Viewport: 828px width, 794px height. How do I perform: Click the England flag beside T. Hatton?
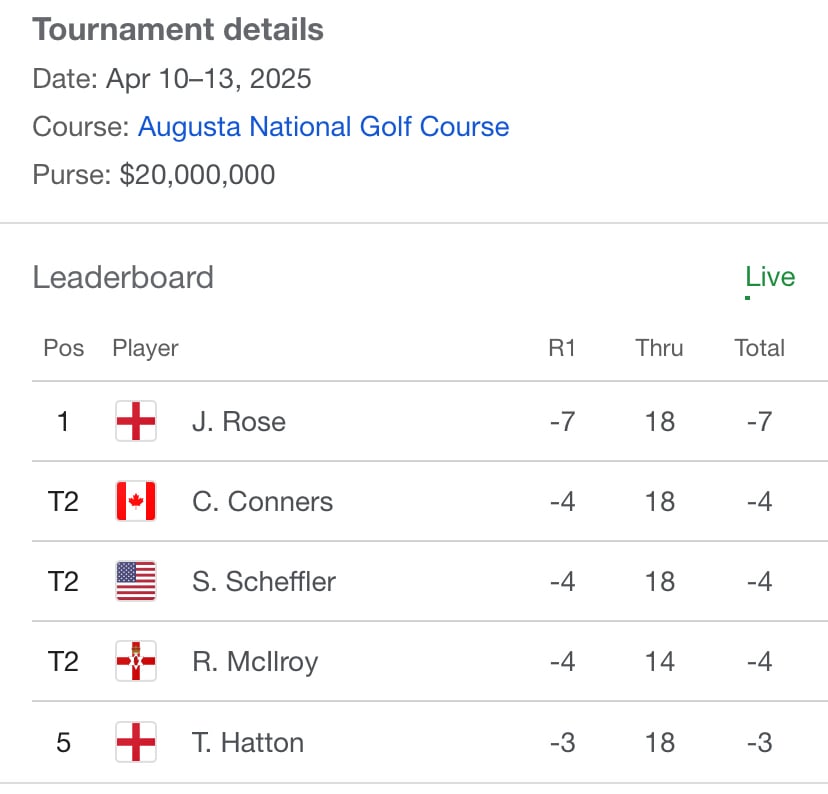point(136,742)
